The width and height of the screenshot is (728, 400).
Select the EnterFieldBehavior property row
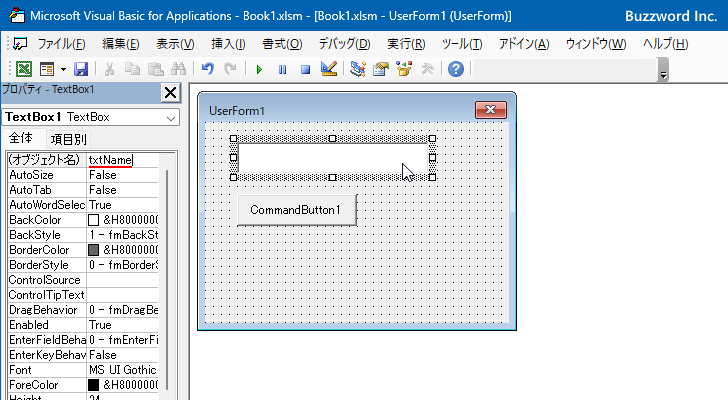[83, 340]
